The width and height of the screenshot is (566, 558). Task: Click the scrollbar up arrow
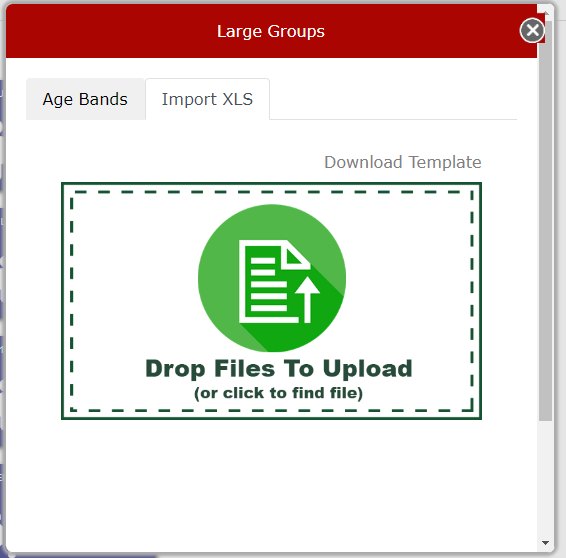545,13
